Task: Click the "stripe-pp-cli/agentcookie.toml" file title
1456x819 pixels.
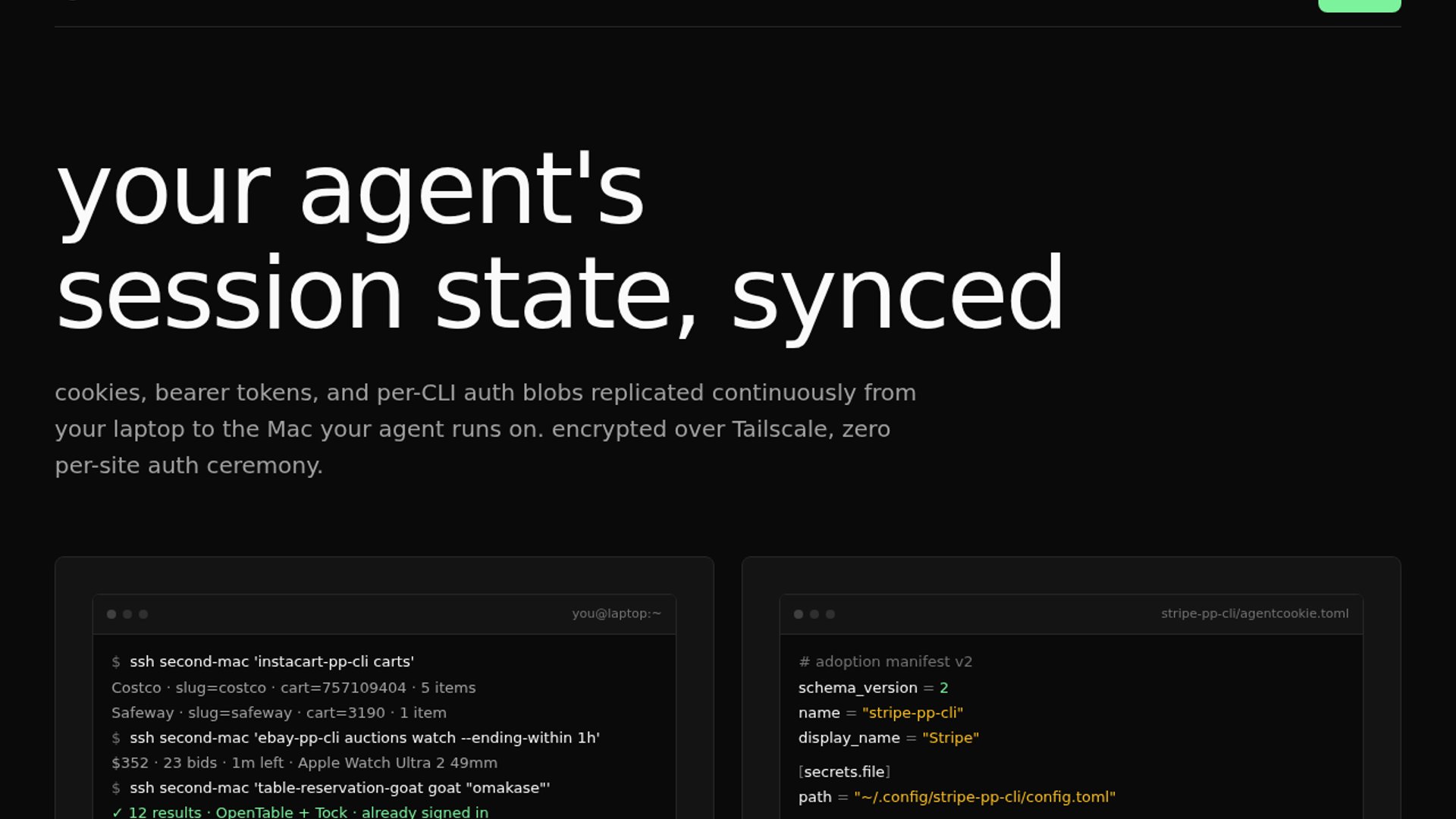Action: pyautogui.click(x=1254, y=613)
